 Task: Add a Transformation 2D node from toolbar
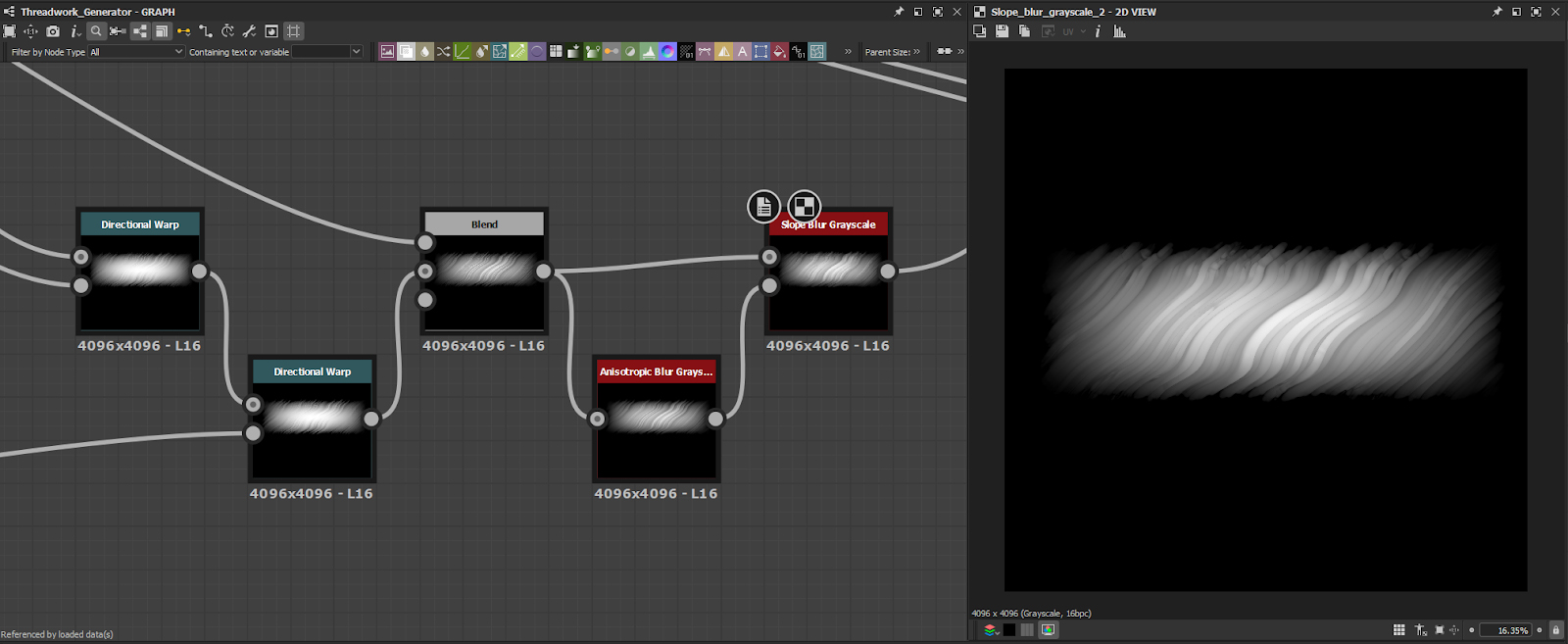pos(760,51)
